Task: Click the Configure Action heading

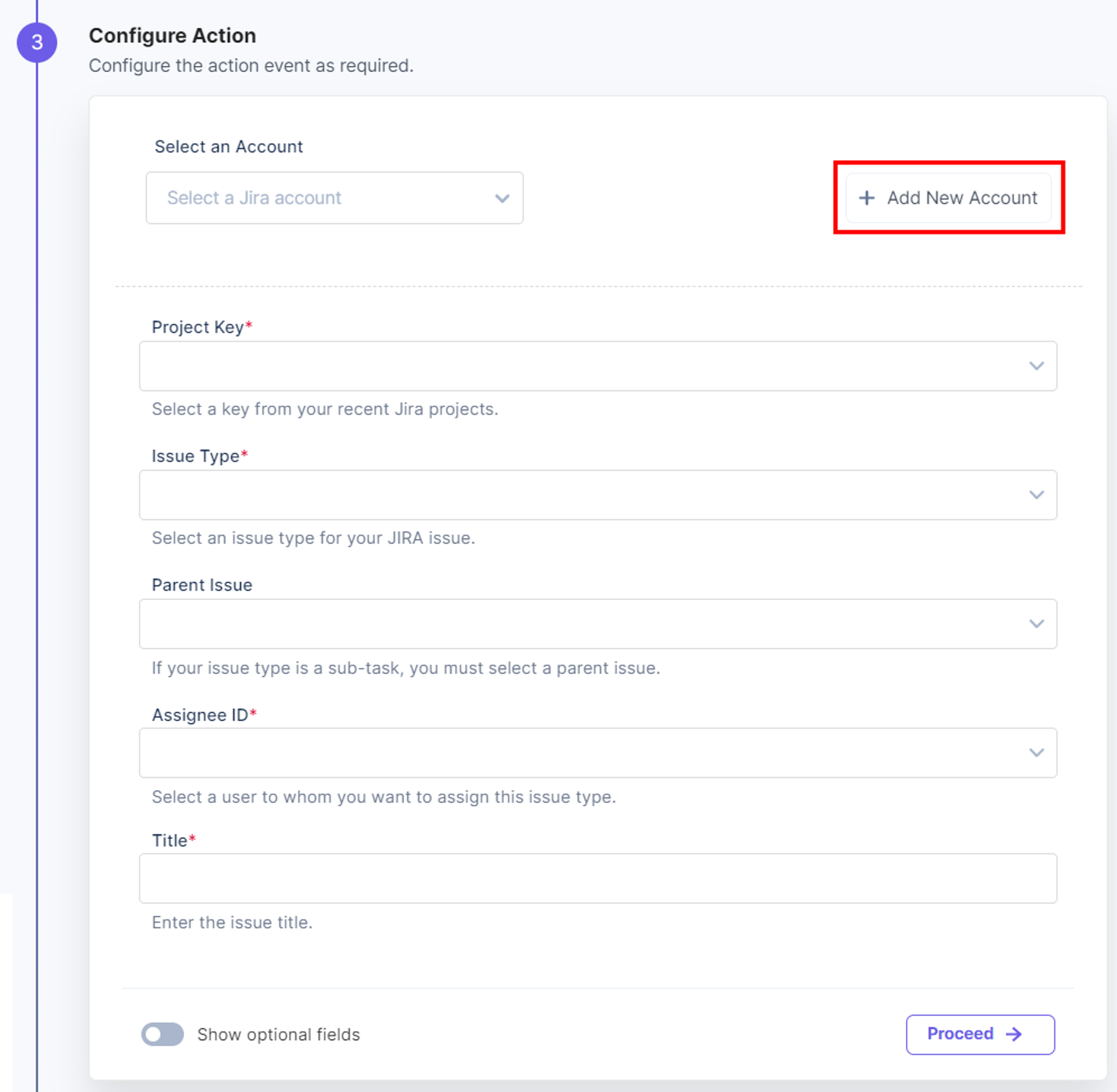Action: pos(172,35)
